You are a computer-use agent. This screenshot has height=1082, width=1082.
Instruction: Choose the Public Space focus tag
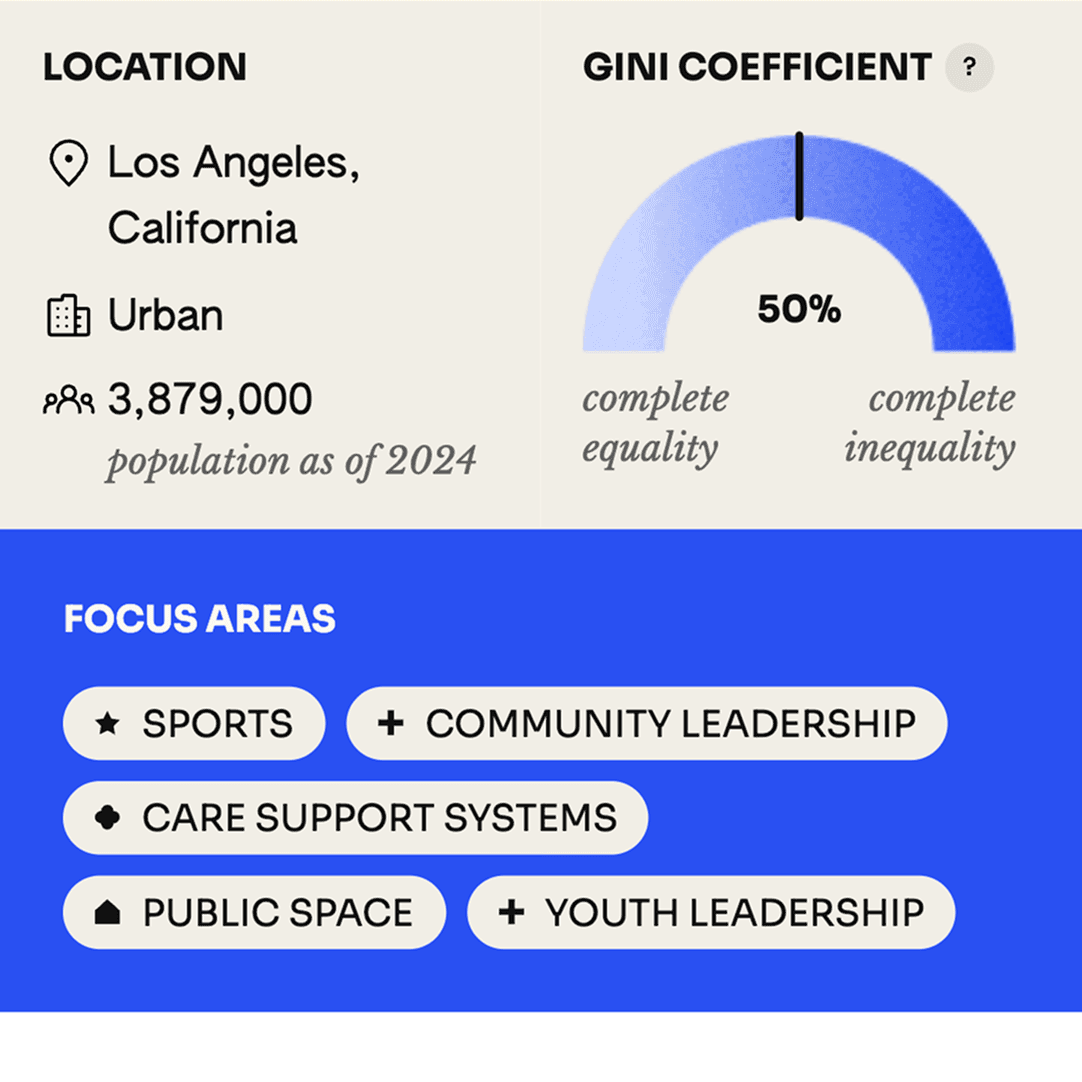point(254,912)
